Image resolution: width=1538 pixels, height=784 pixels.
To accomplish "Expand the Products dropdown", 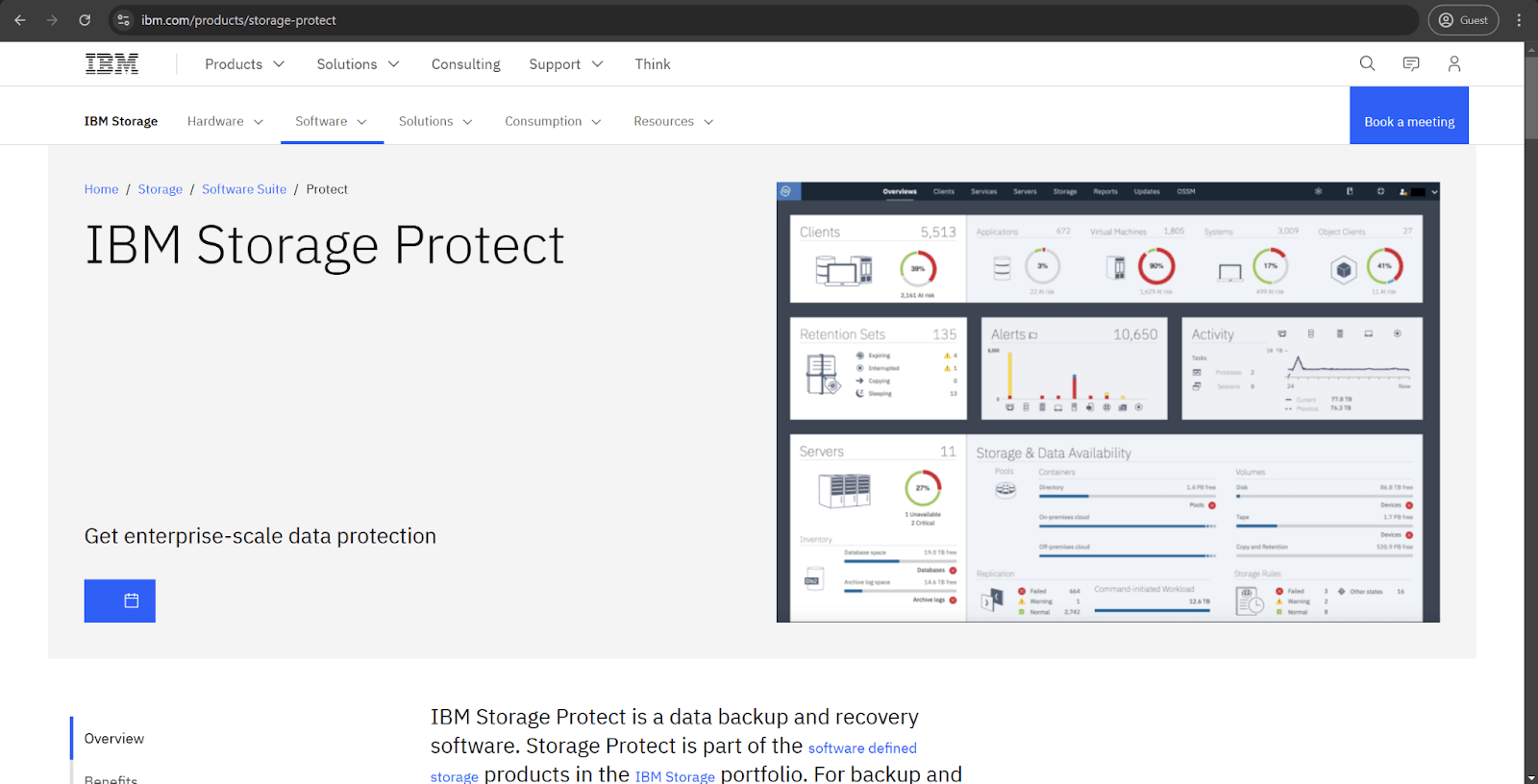I will pos(244,64).
